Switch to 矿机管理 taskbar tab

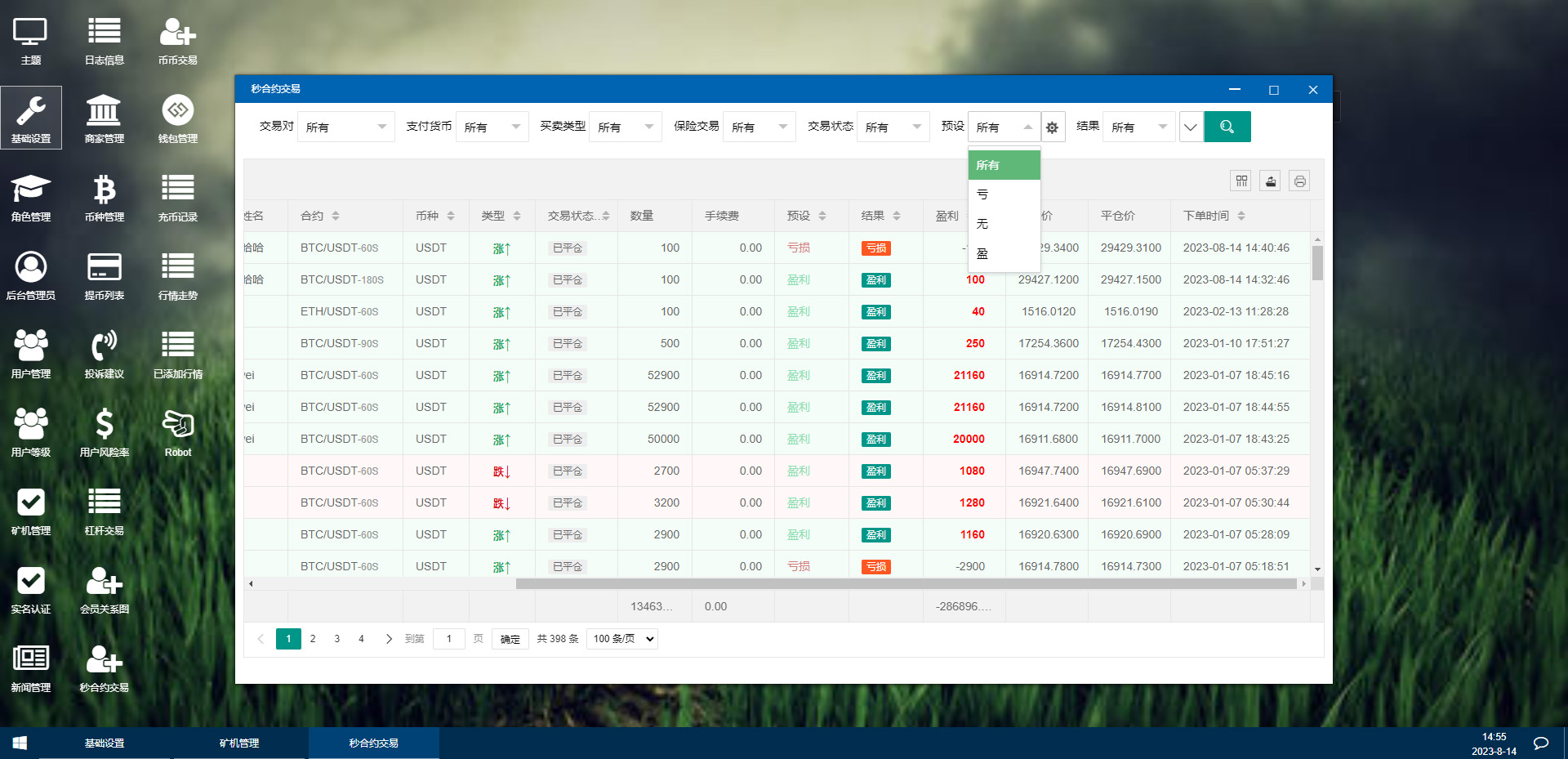(238, 743)
